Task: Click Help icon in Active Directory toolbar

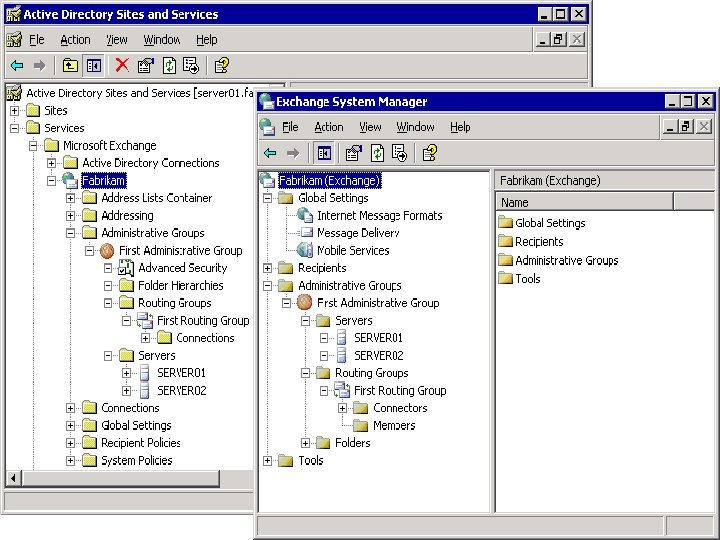Action: 222,66
